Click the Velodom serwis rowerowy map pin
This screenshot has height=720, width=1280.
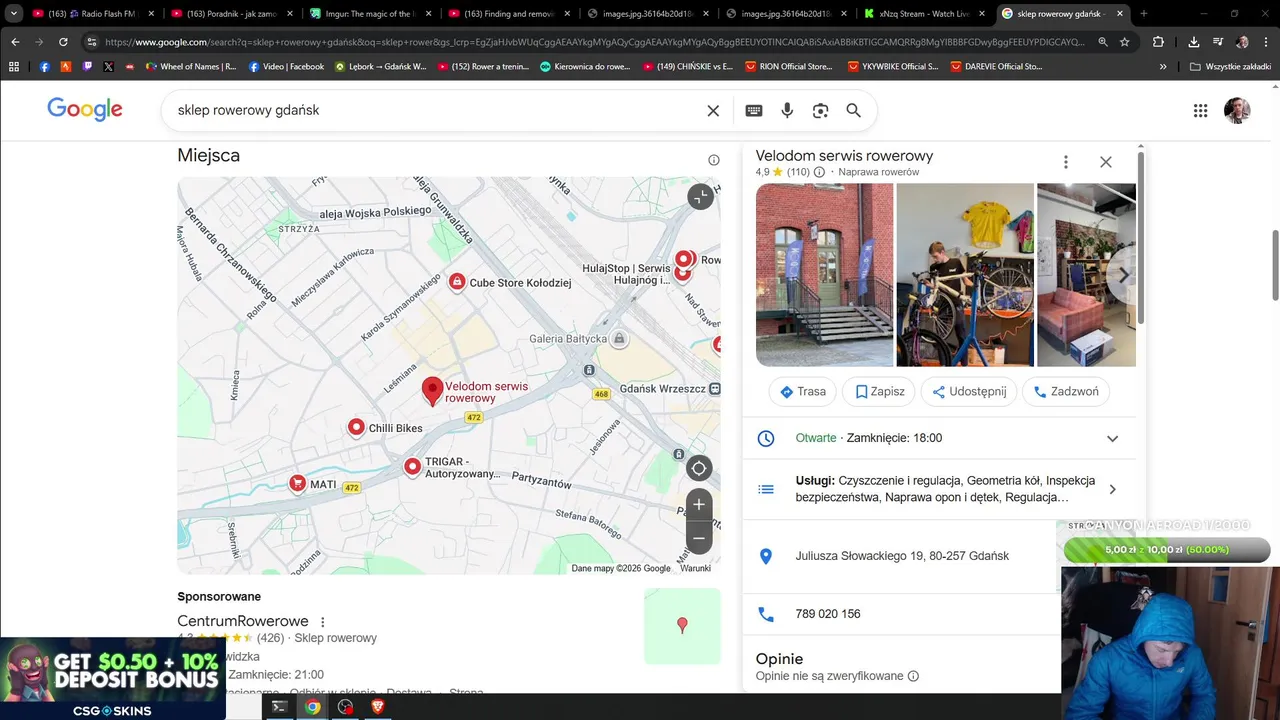tap(432, 391)
